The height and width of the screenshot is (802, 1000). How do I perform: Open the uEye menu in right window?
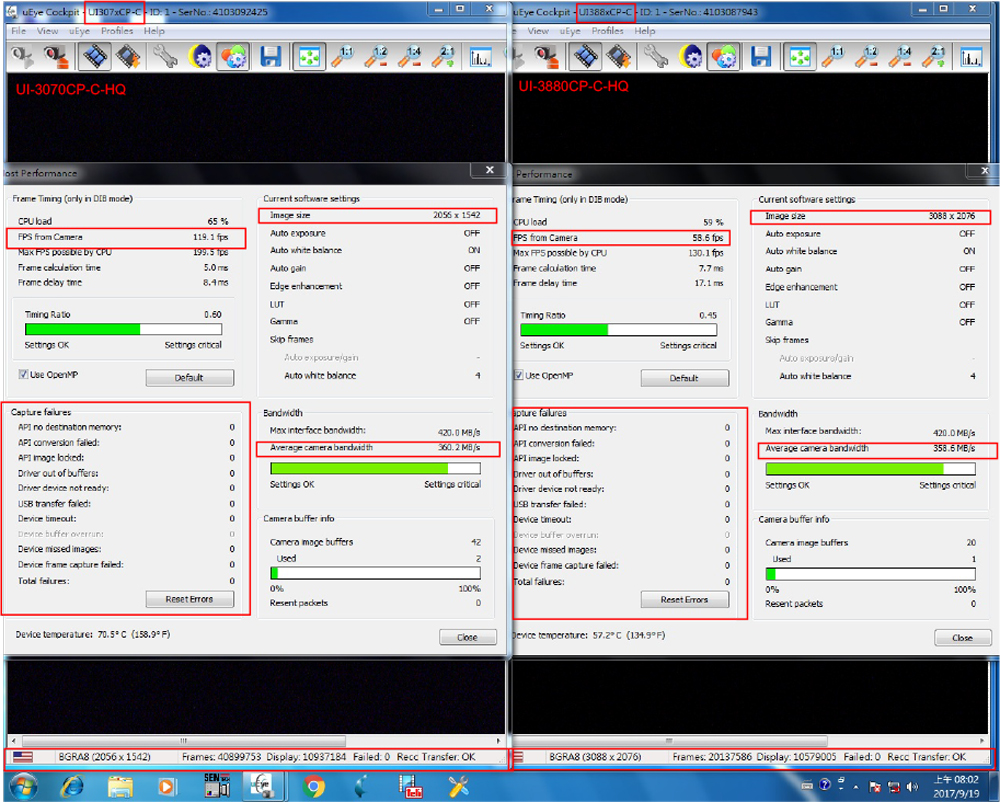click(x=569, y=31)
